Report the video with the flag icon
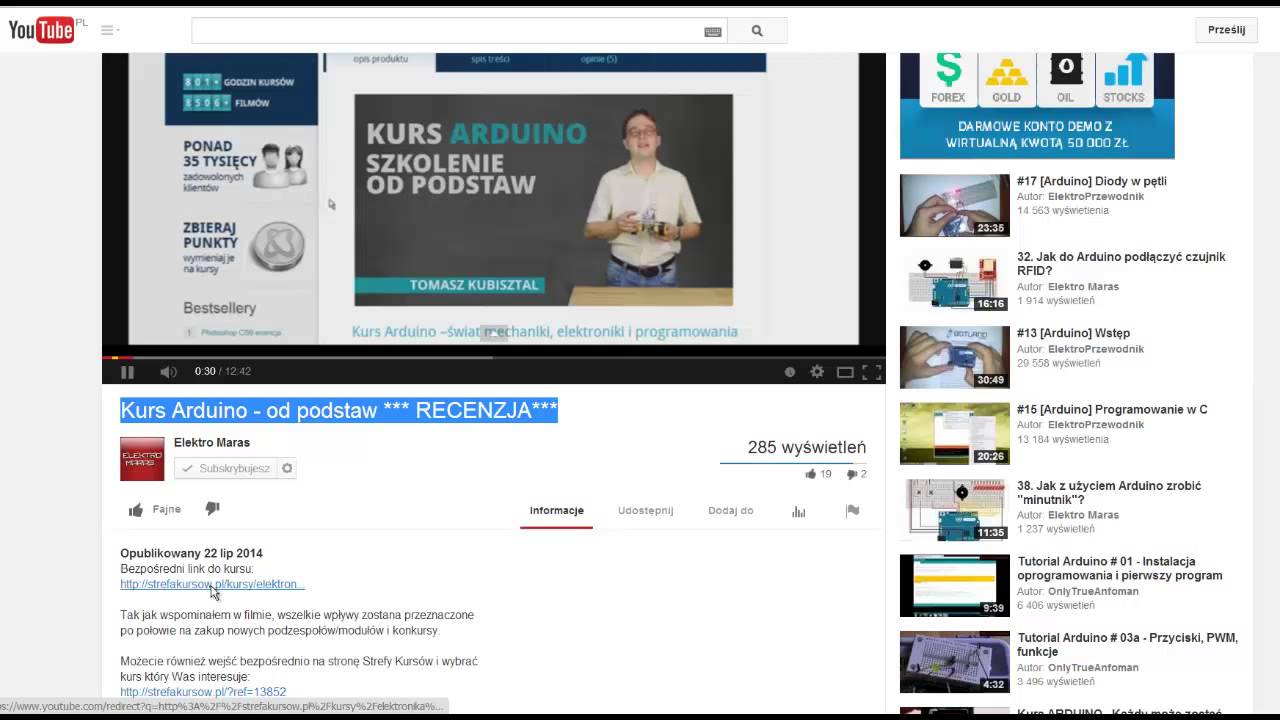1280x720 pixels. pos(852,511)
